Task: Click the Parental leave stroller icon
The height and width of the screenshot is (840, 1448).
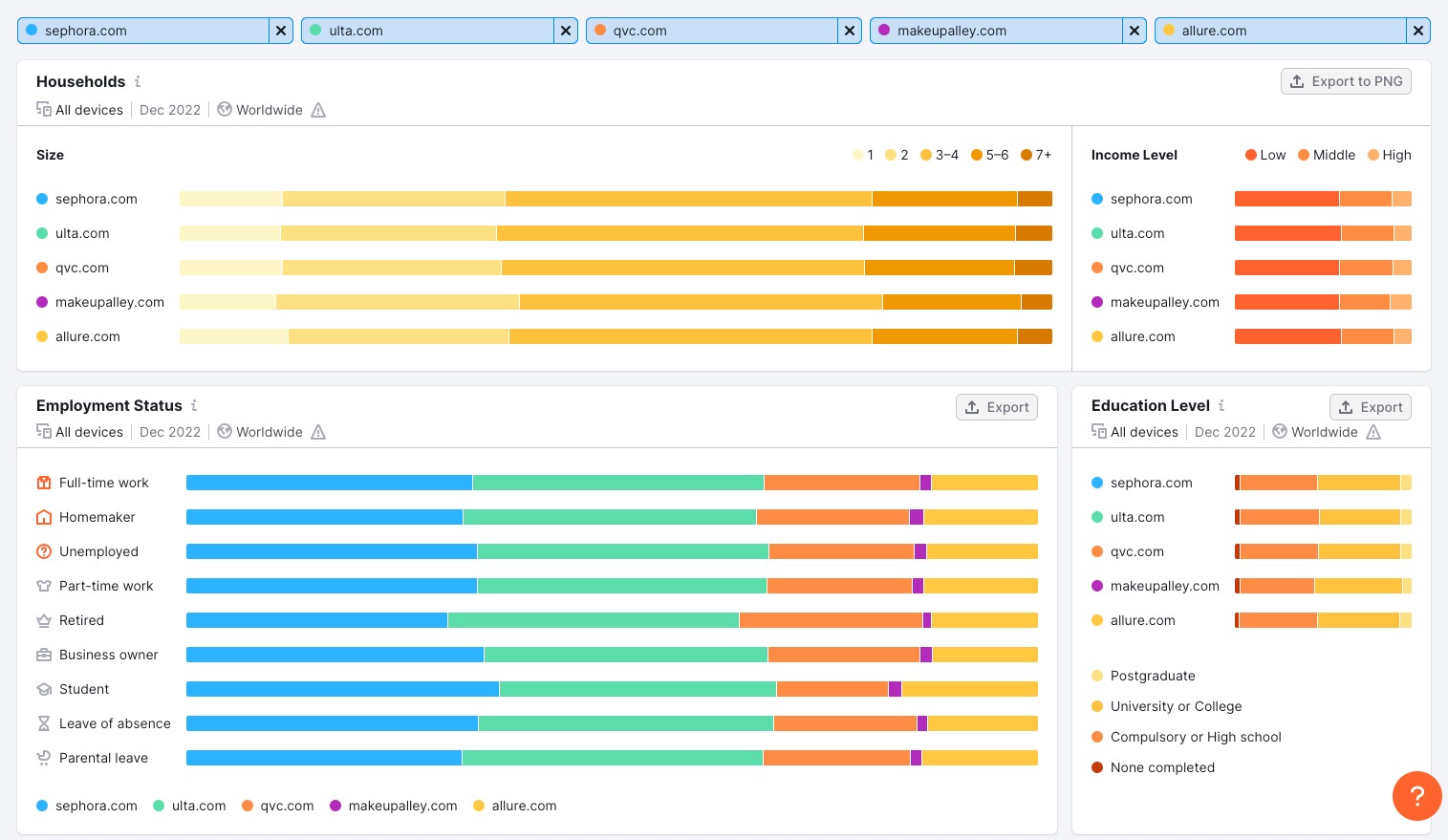Action: pos(44,758)
